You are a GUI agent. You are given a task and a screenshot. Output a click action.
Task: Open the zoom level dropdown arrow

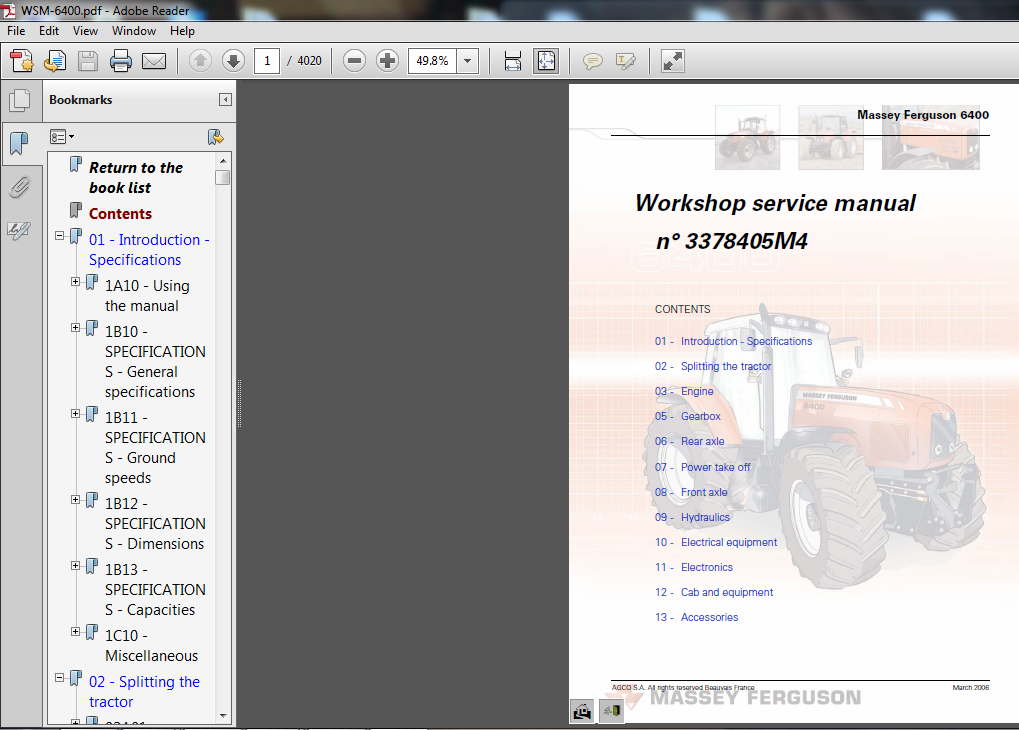467,61
